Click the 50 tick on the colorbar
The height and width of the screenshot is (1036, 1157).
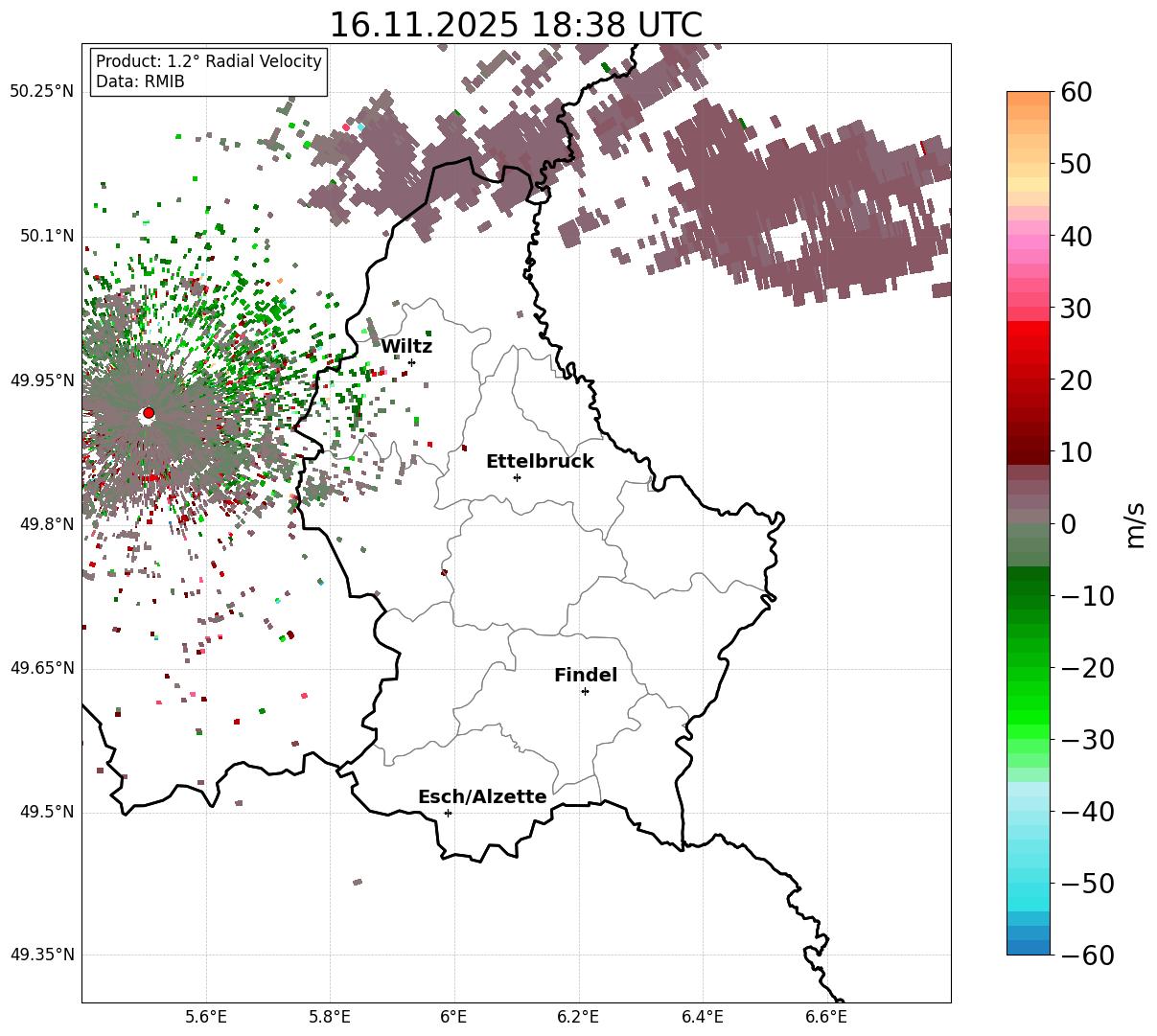tap(1076, 165)
